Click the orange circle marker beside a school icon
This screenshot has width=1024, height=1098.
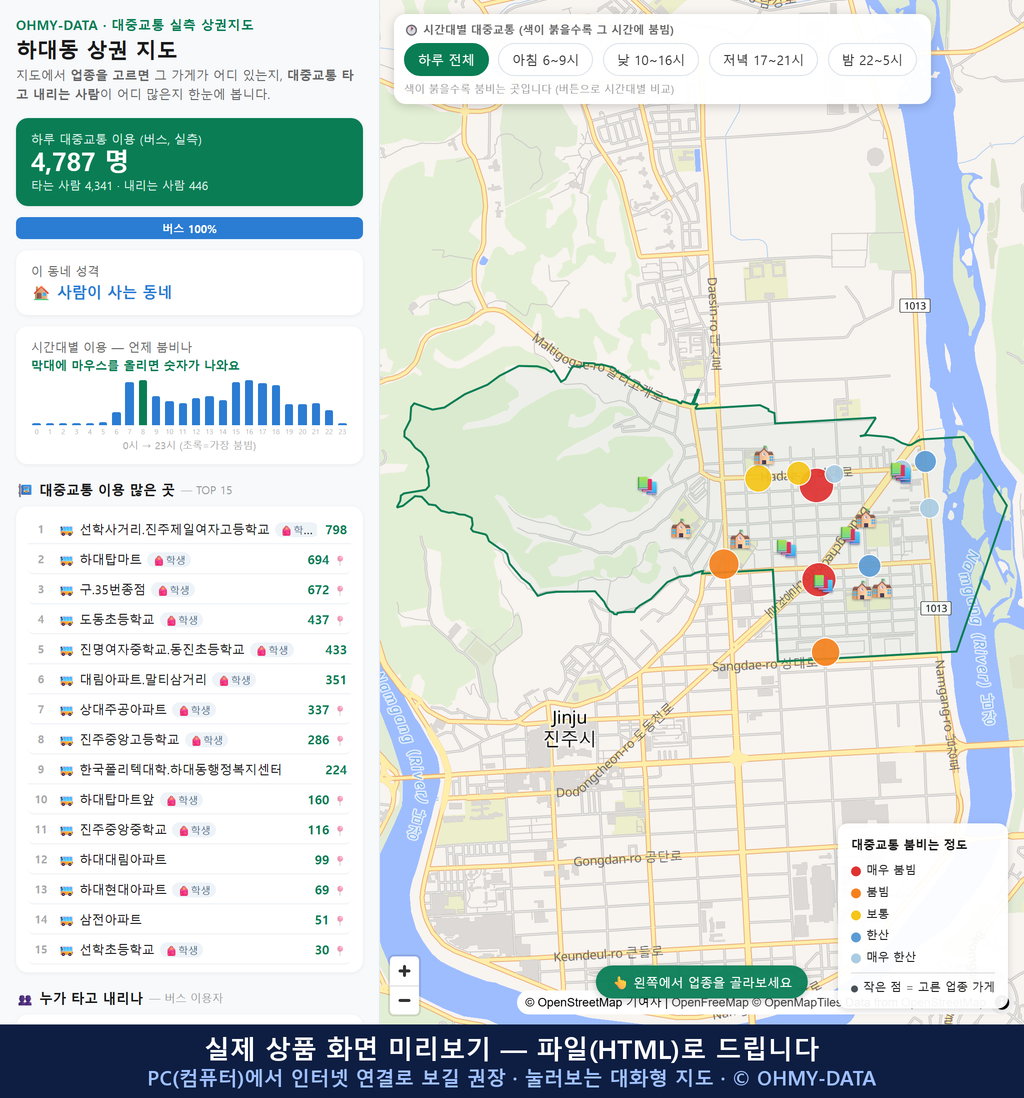[x=724, y=564]
